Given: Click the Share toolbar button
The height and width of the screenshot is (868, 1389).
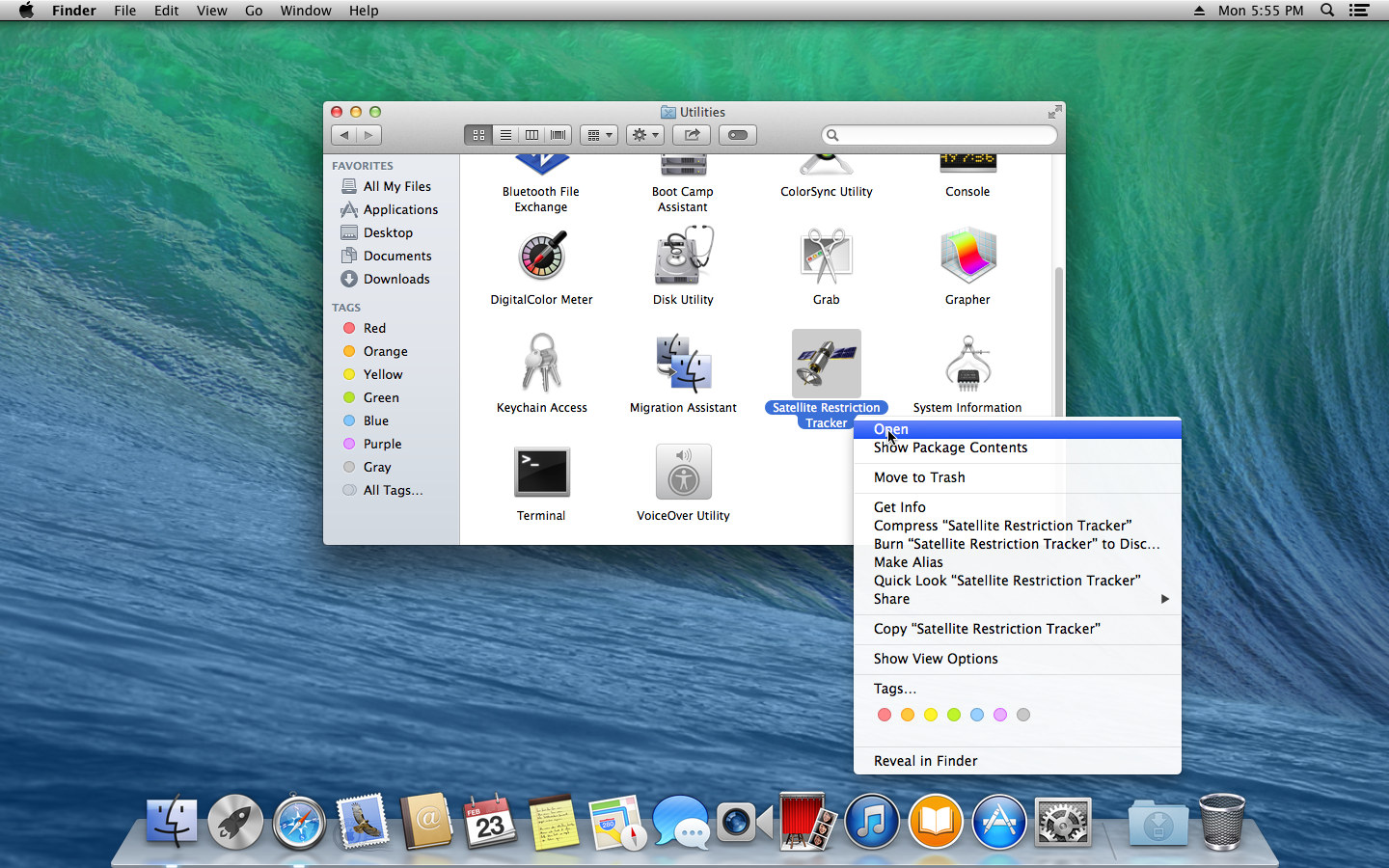Looking at the screenshot, I should 692,135.
